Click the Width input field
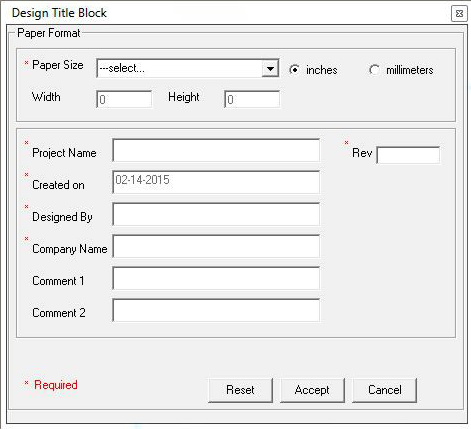Image resolution: width=471 pixels, height=429 pixels. (x=124, y=99)
